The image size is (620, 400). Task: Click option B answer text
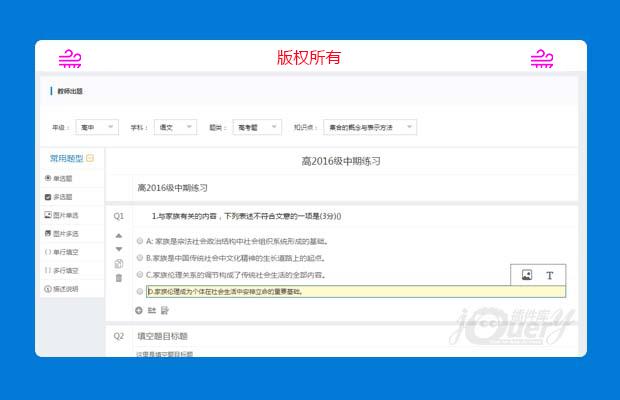click(236, 258)
